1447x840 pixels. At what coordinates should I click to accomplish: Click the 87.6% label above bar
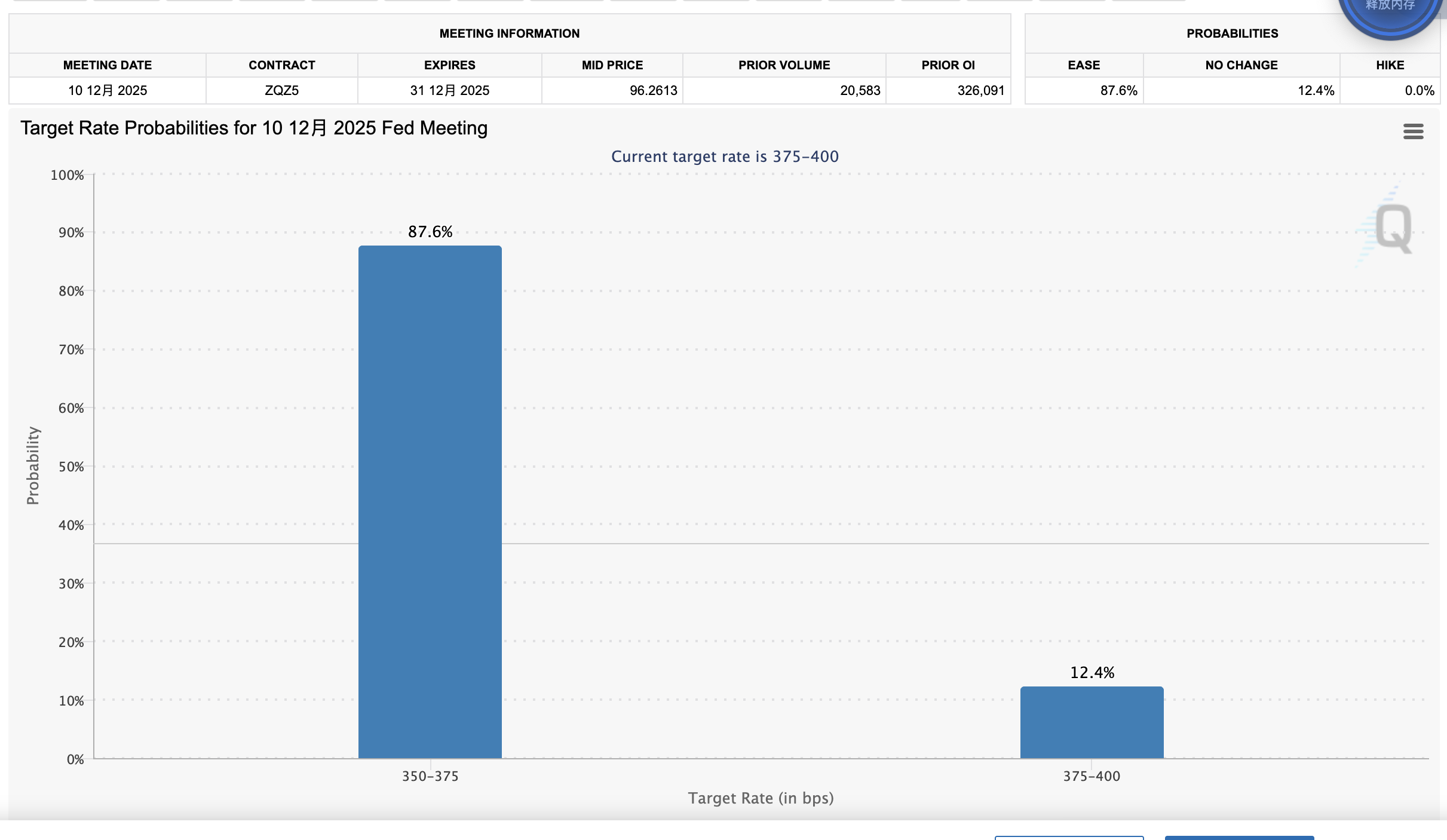click(x=430, y=232)
